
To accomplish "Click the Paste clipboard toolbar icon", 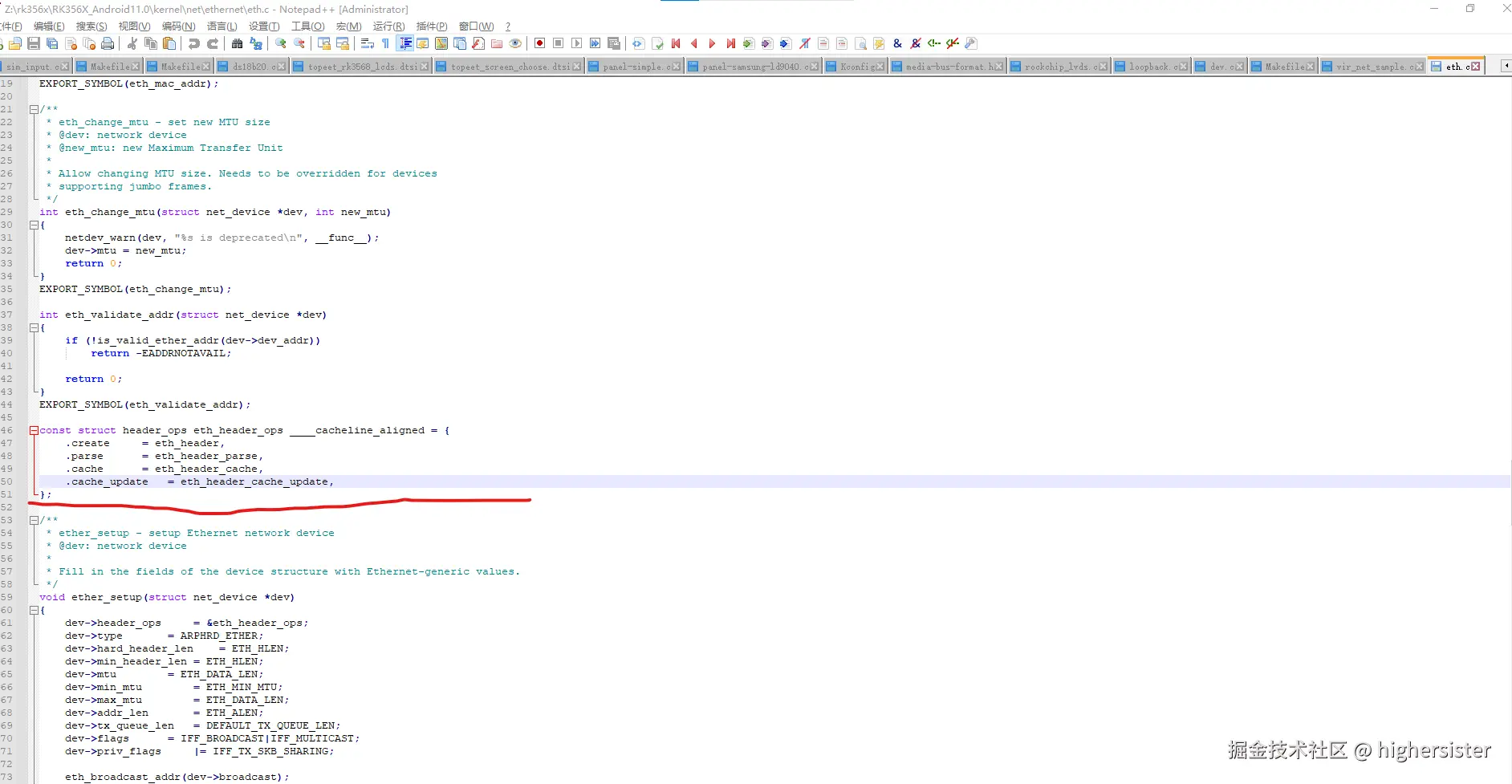I will point(169,43).
